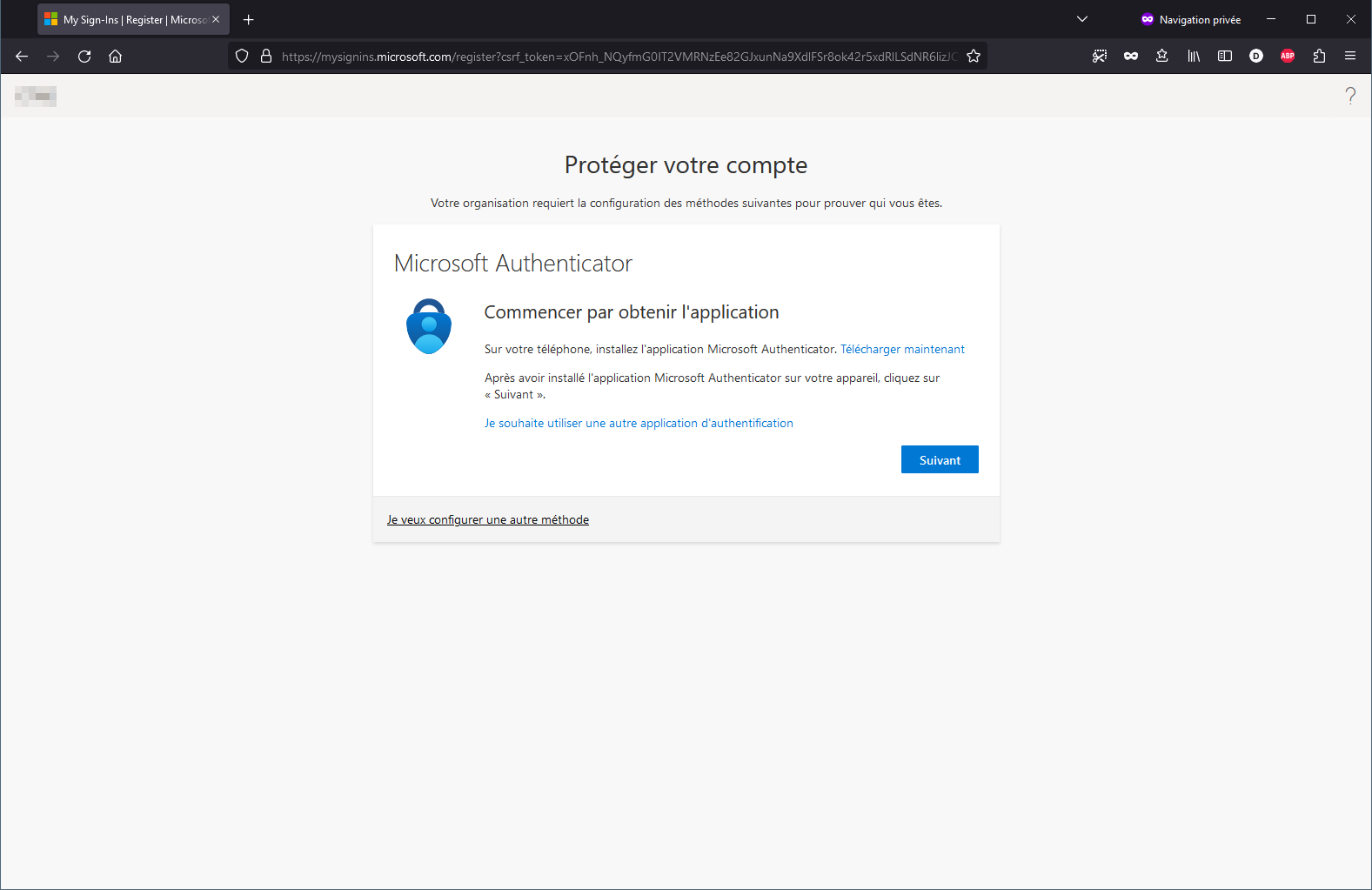
Task: Open the Library bookmarks and history icon
Action: pyautogui.click(x=1194, y=57)
